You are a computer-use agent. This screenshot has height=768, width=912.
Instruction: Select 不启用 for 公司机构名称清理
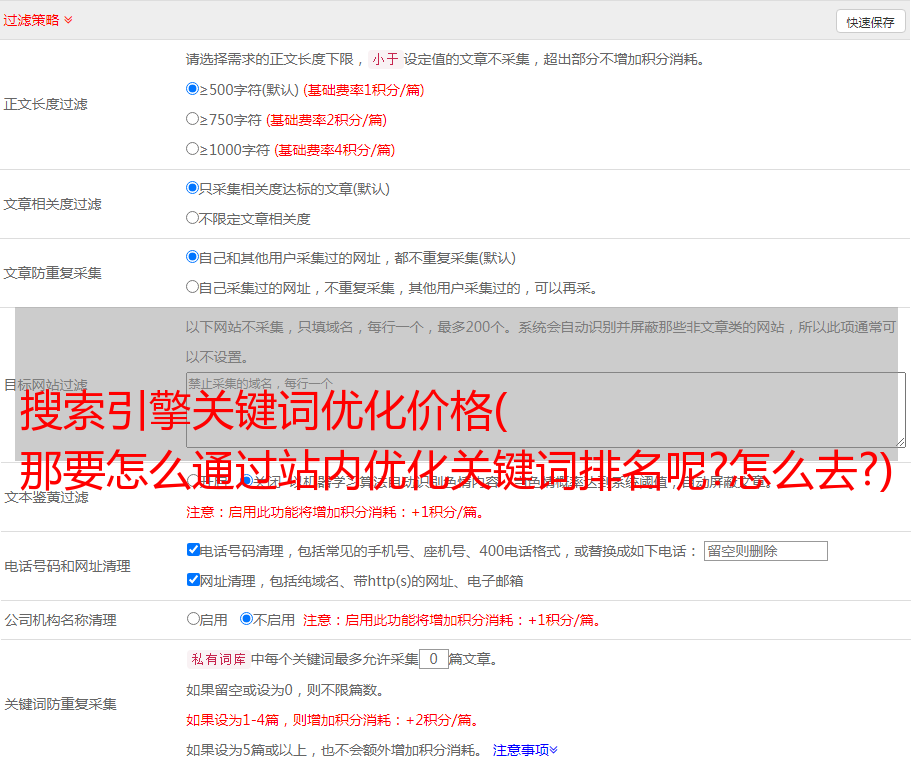246,619
